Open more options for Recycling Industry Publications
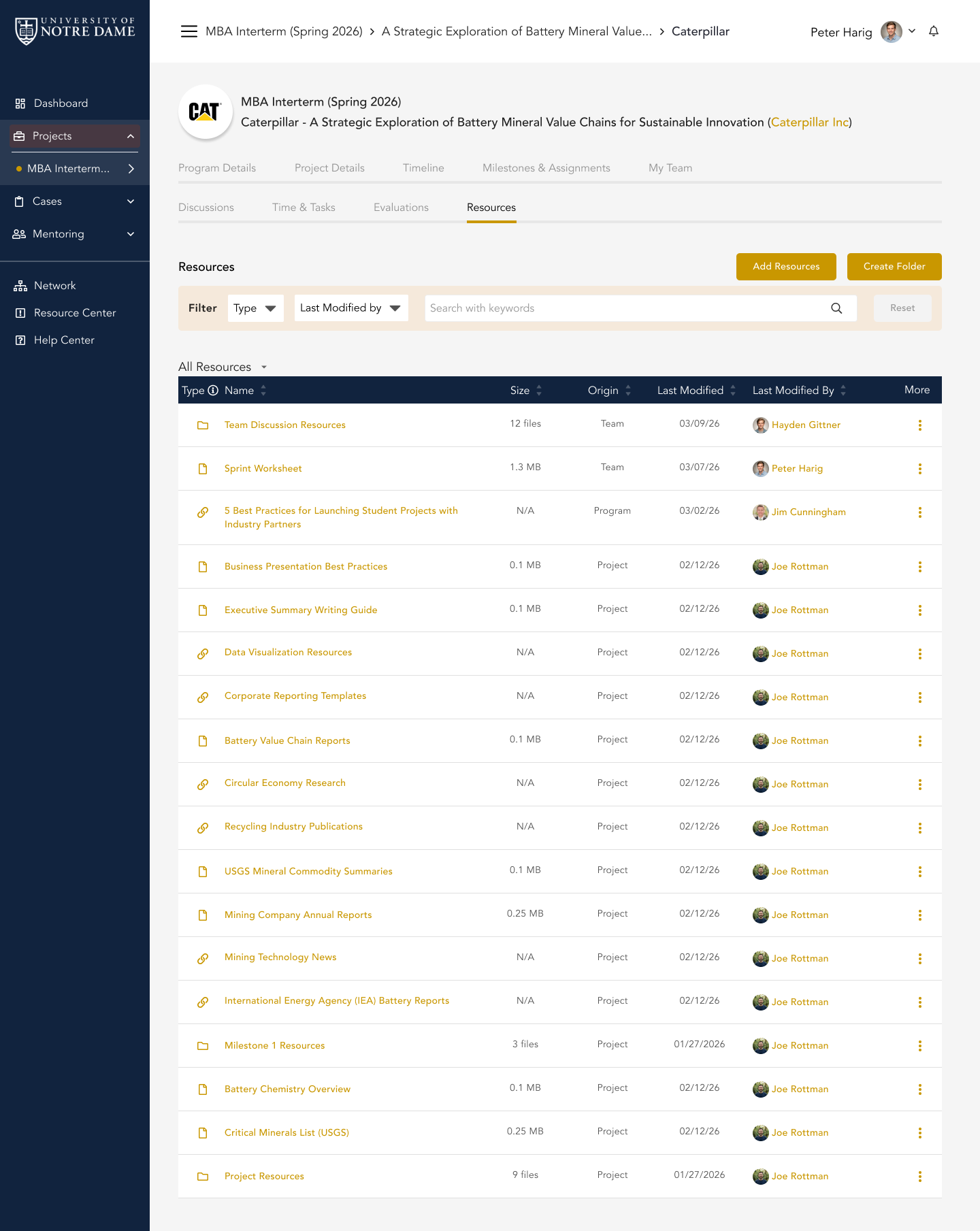 920,828
